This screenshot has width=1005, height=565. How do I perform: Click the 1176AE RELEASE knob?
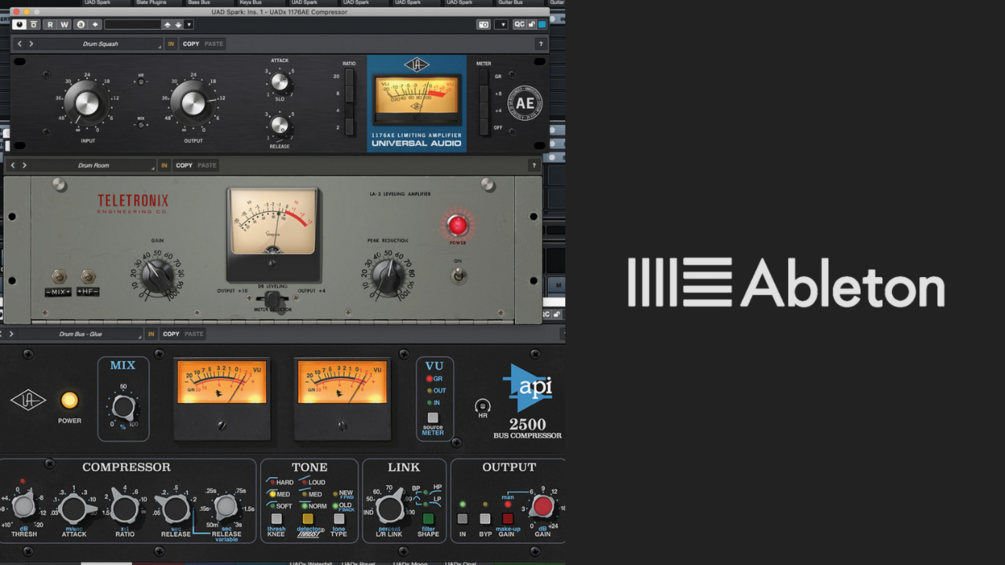pos(279,126)
